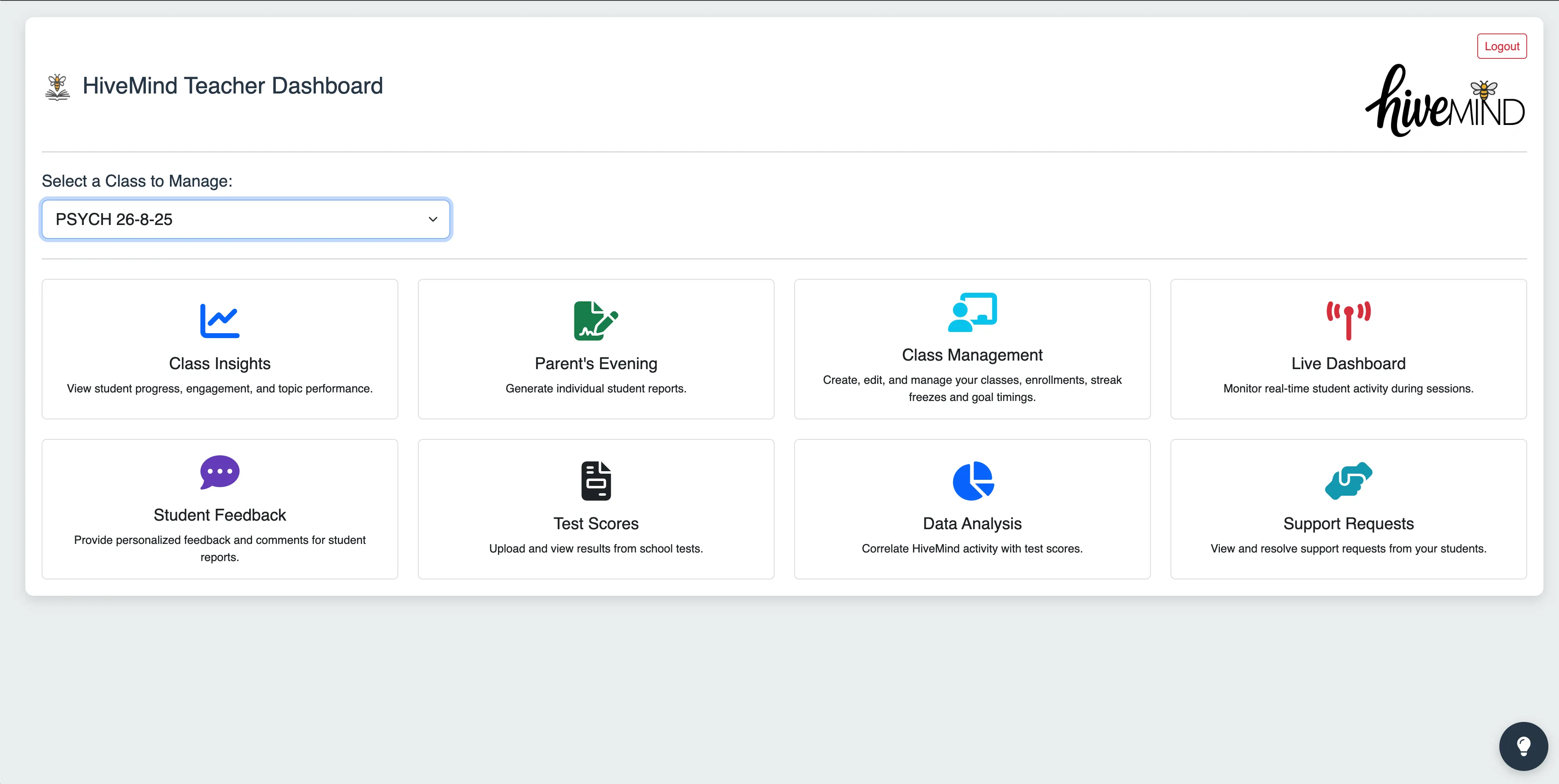The image size is (1559, 784).
Task: Click 'Upload and view results from school tests.'
Action: click(x=596, y=548)
